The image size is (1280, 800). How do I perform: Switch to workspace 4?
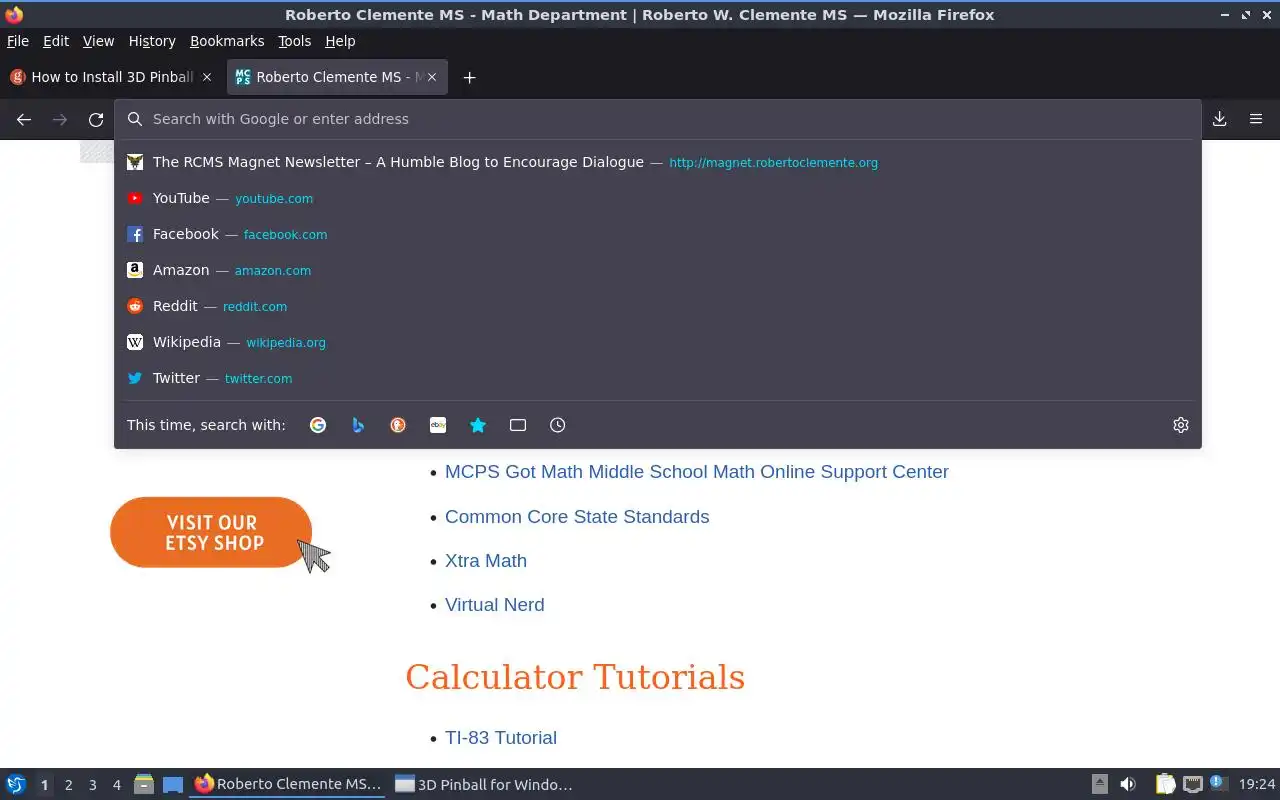tap(116, 785)
